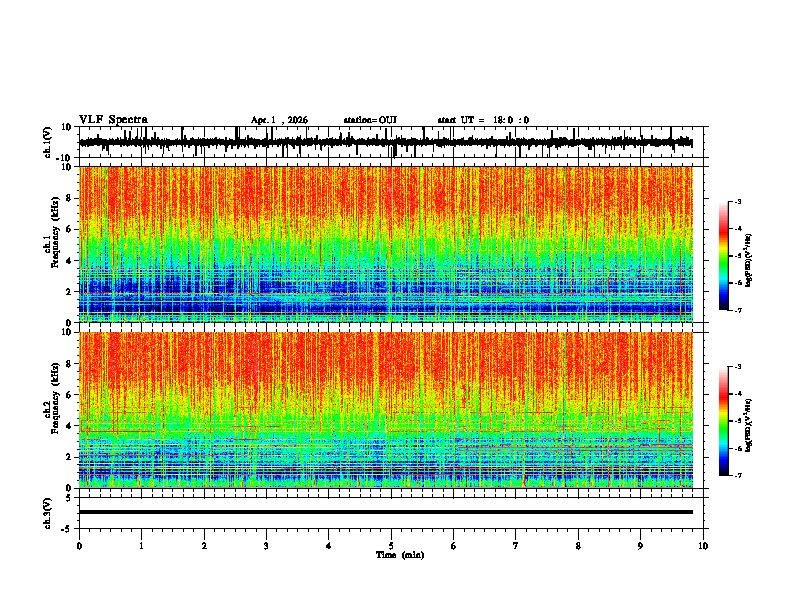Click the thick ch.3 voltage trace line
The image size is (792, 612).
(385, 512)
